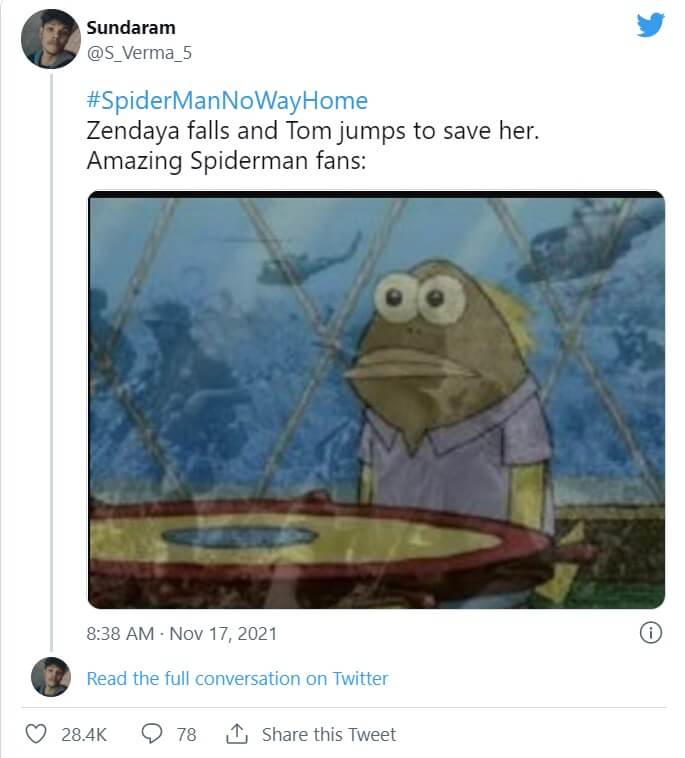Open the fish meme image

click(376, 400)
